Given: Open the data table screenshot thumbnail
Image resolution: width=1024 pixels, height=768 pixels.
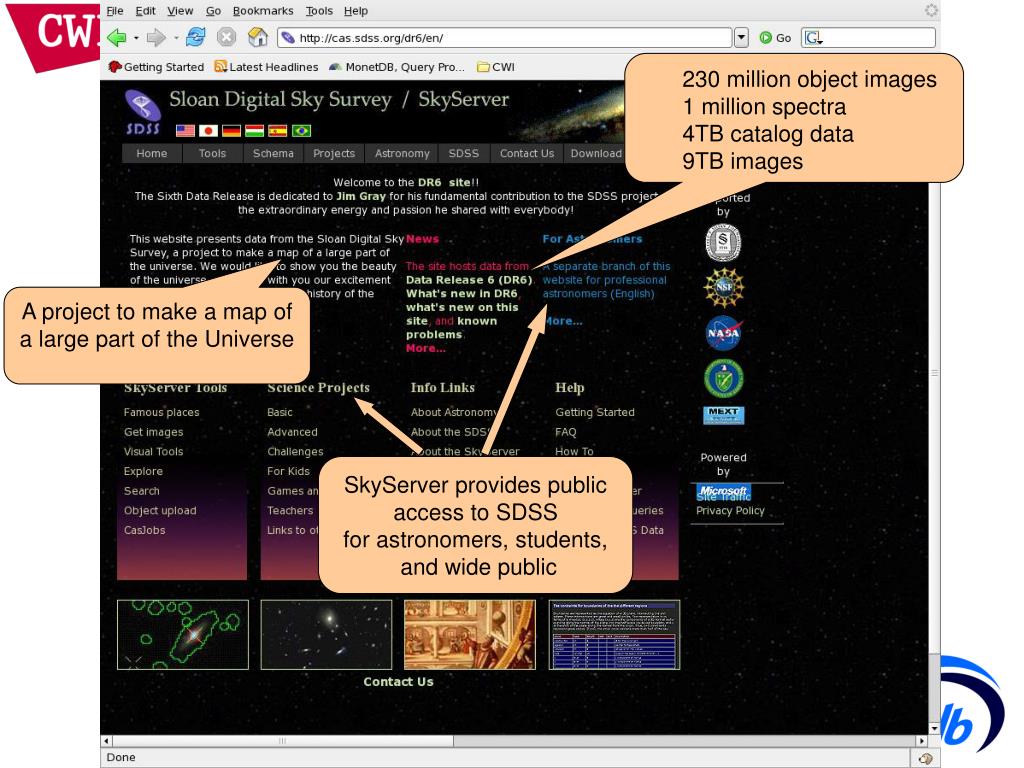Looking at the screenshot, I should 615,635.
